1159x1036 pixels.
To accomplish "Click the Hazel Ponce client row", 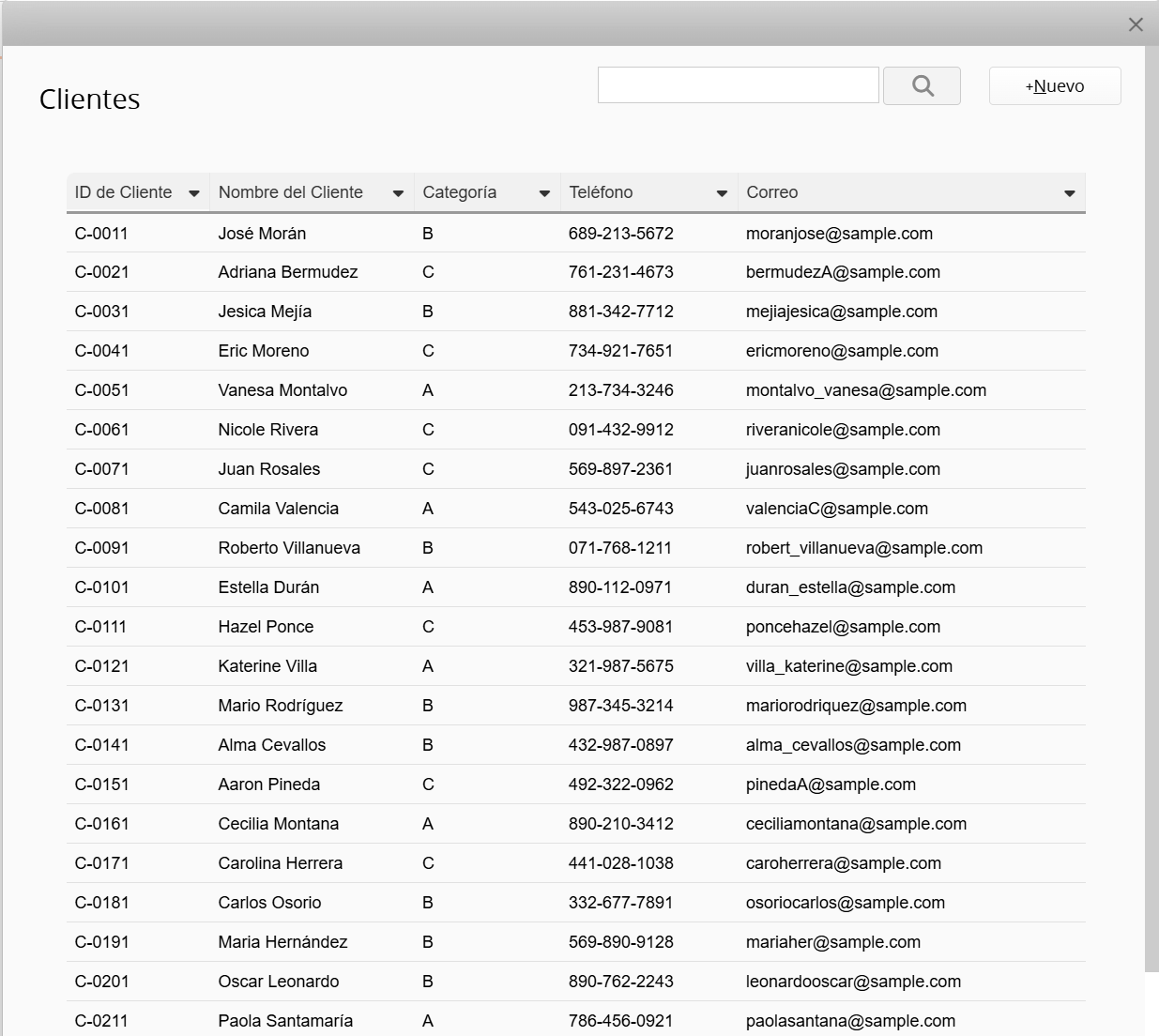I will [x=266, y=627].
